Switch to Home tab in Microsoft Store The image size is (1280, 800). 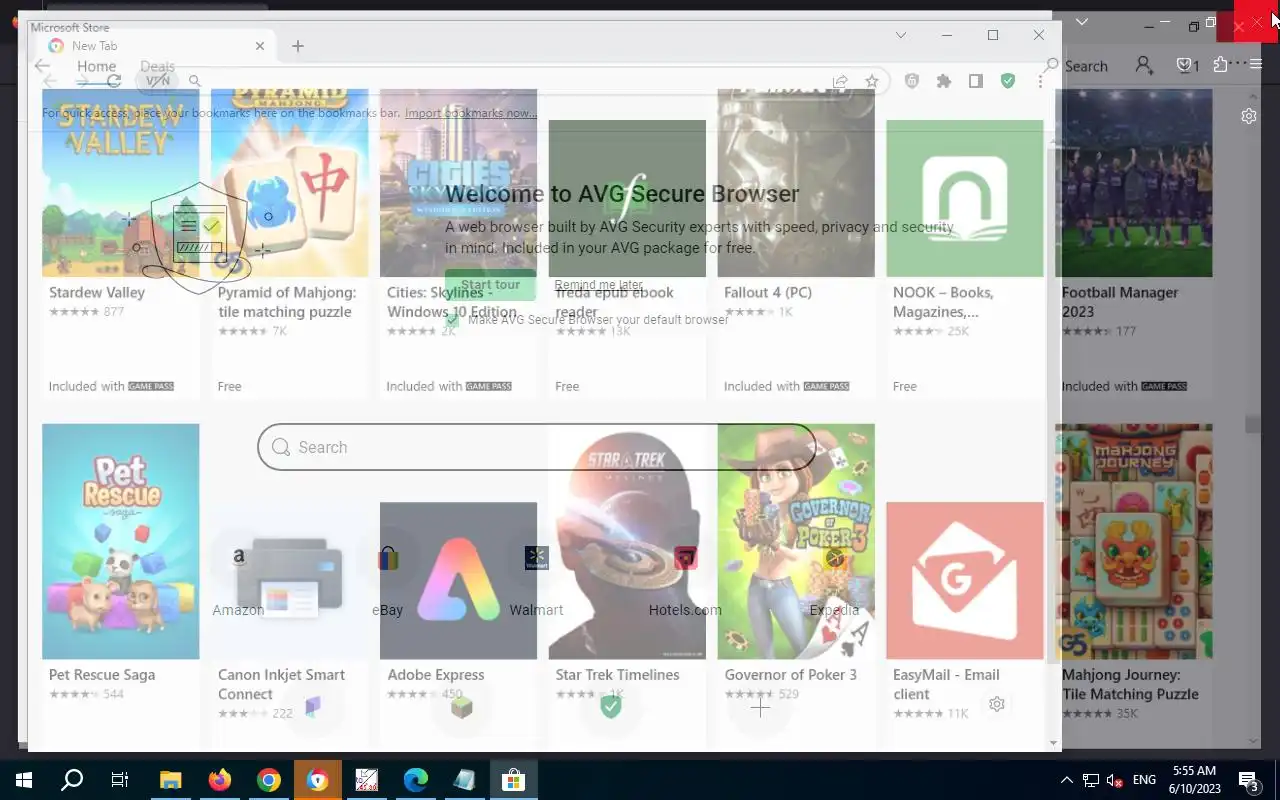point(97,67)
